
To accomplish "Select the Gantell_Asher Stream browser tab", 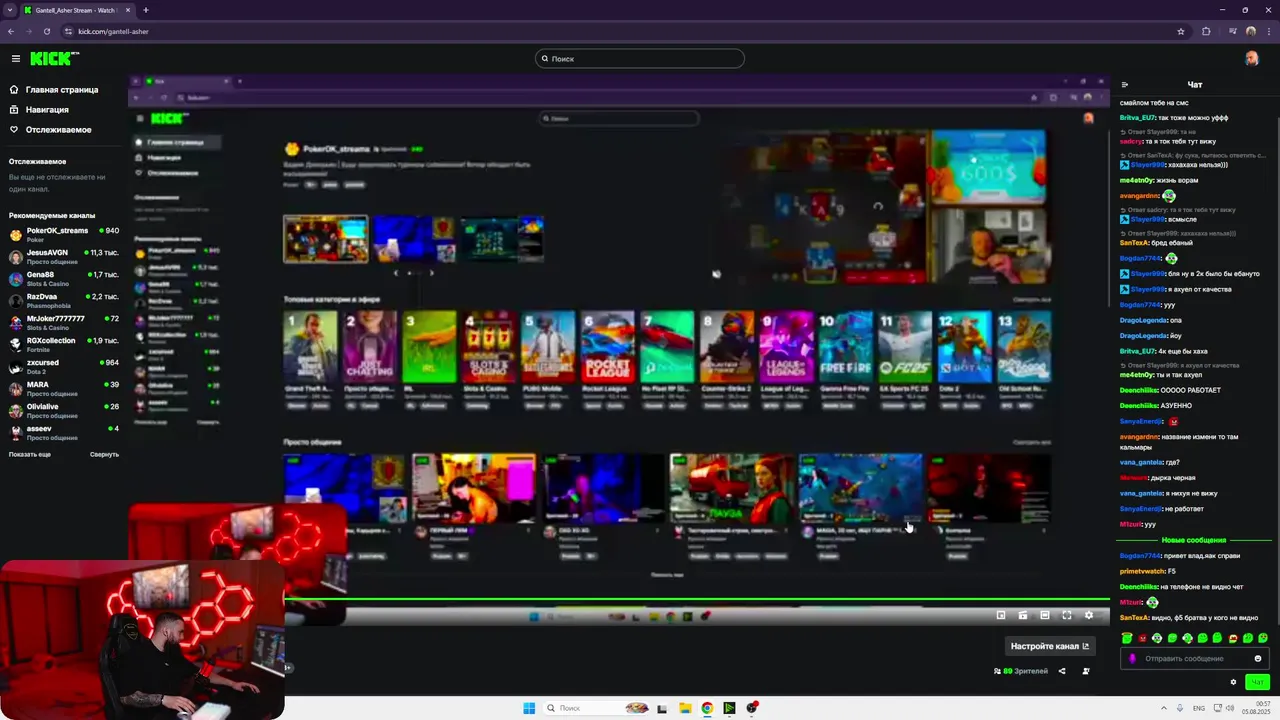I will [75, 10].
